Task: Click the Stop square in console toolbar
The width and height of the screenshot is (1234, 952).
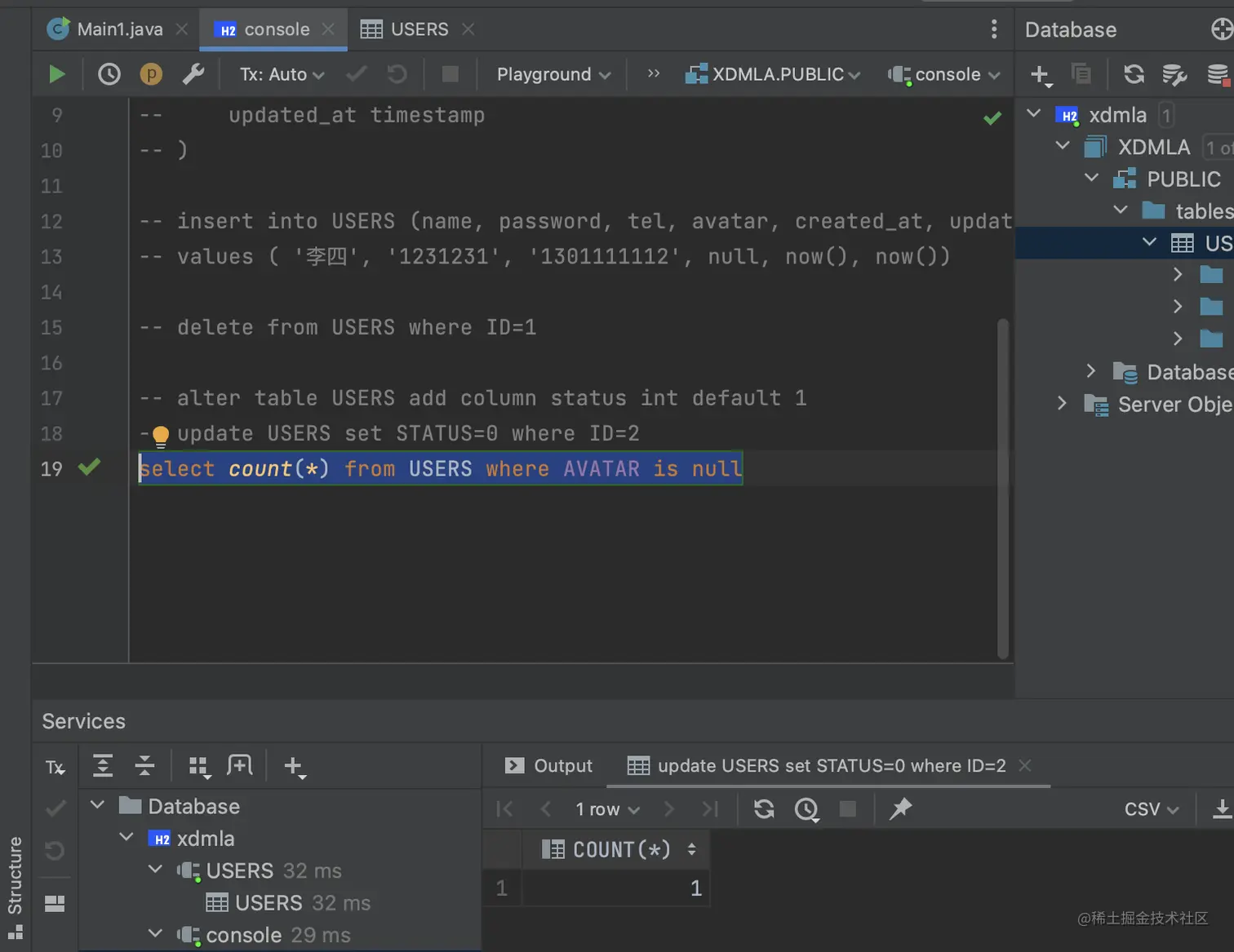Action: [450, 74]
